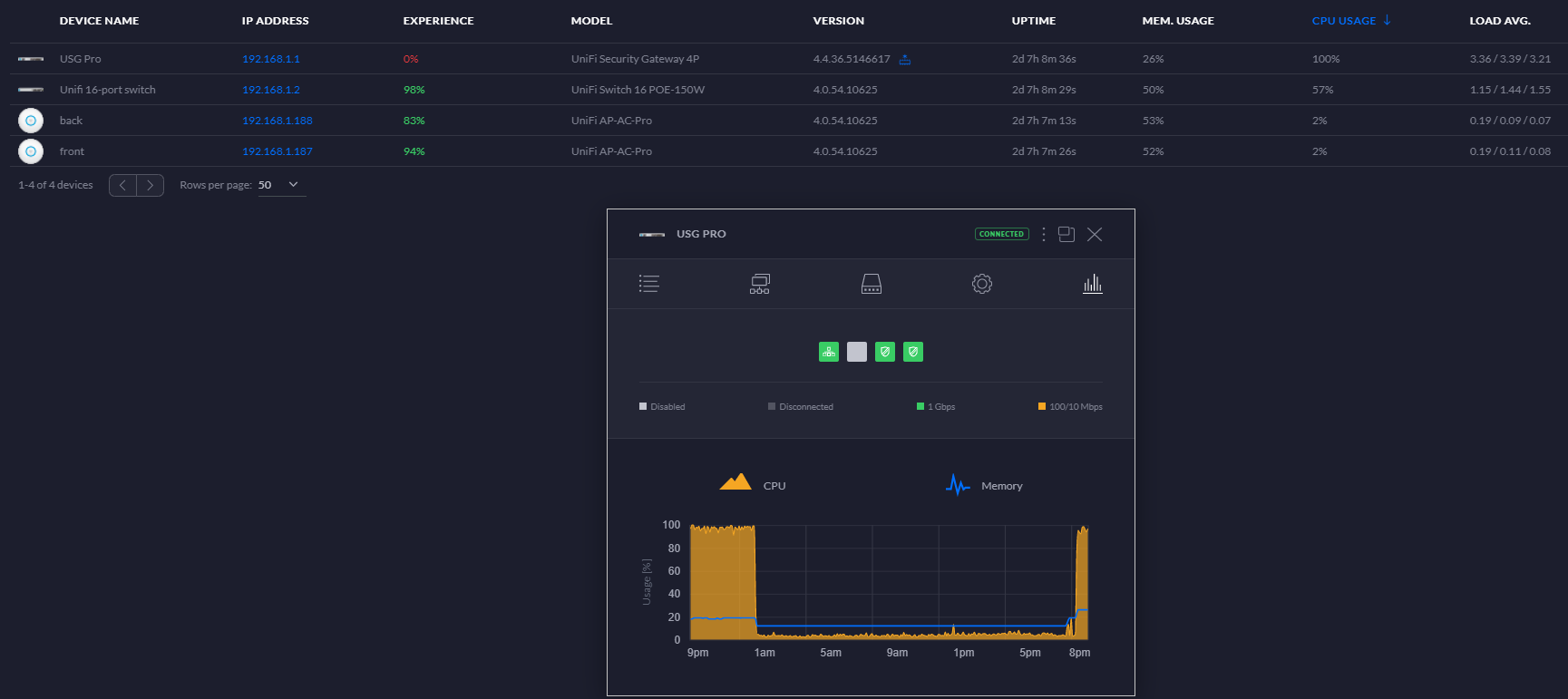Click the firmware upgrade icon for USG Pro
Screen dimensions: 1568x699
coord(905,60)
